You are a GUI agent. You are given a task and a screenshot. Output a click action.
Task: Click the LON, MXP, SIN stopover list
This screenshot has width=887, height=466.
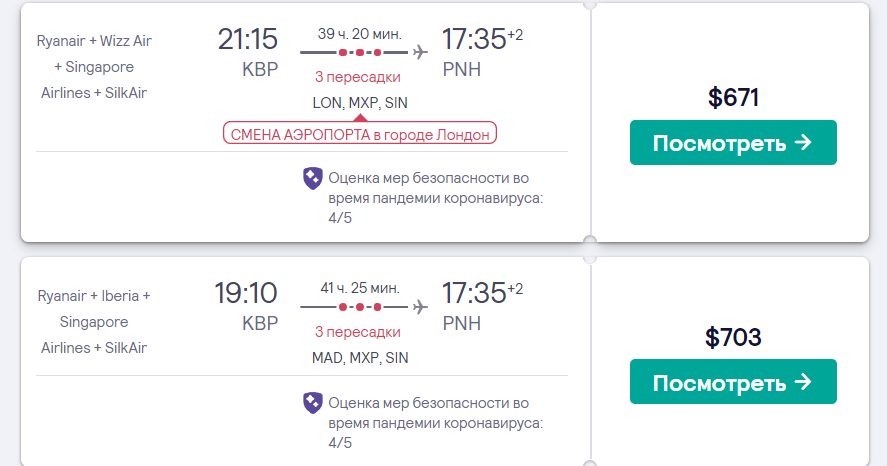[x=360, y=102]
